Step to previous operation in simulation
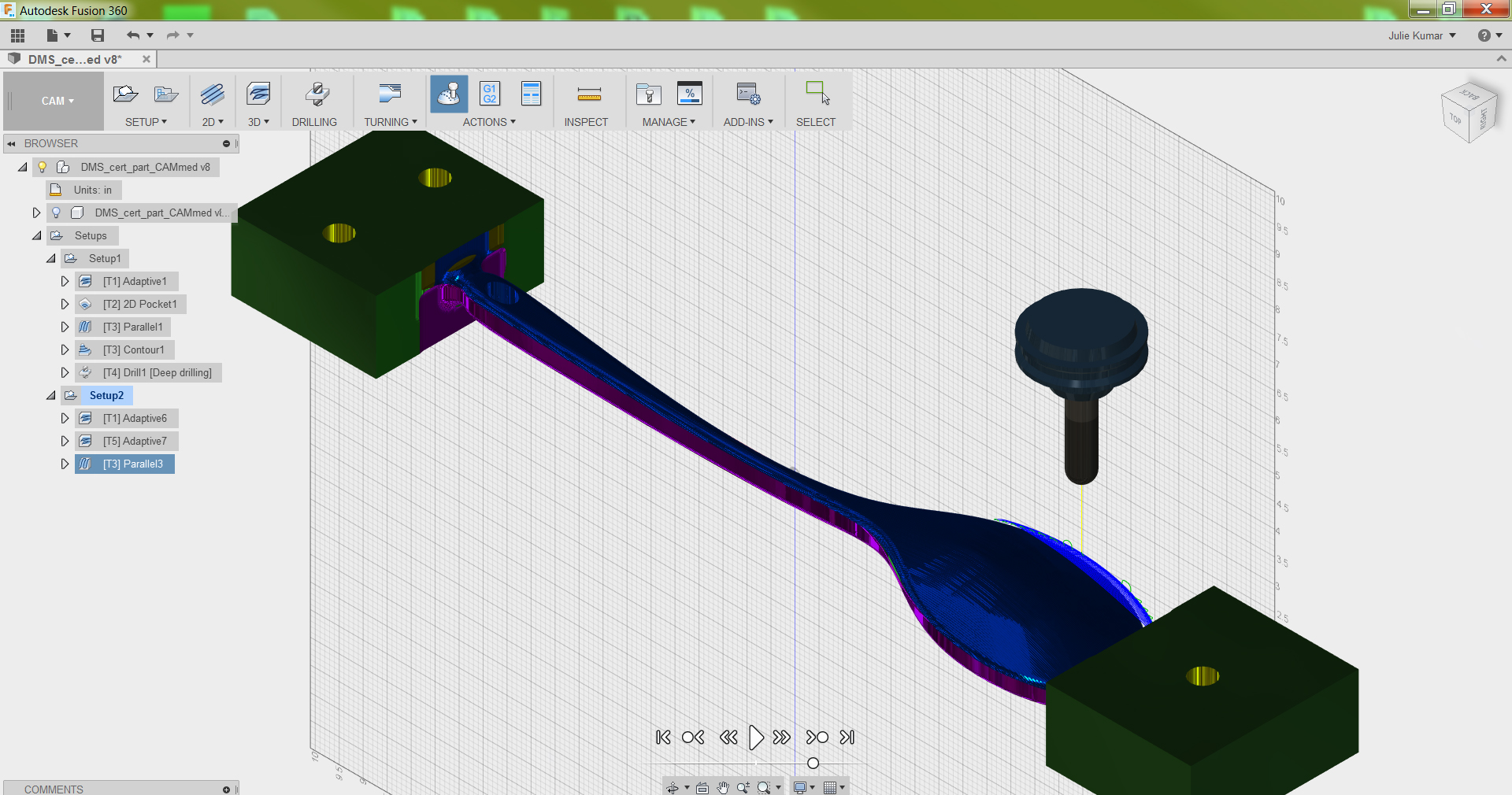The image size is (1512, 795). pos(693,738)
